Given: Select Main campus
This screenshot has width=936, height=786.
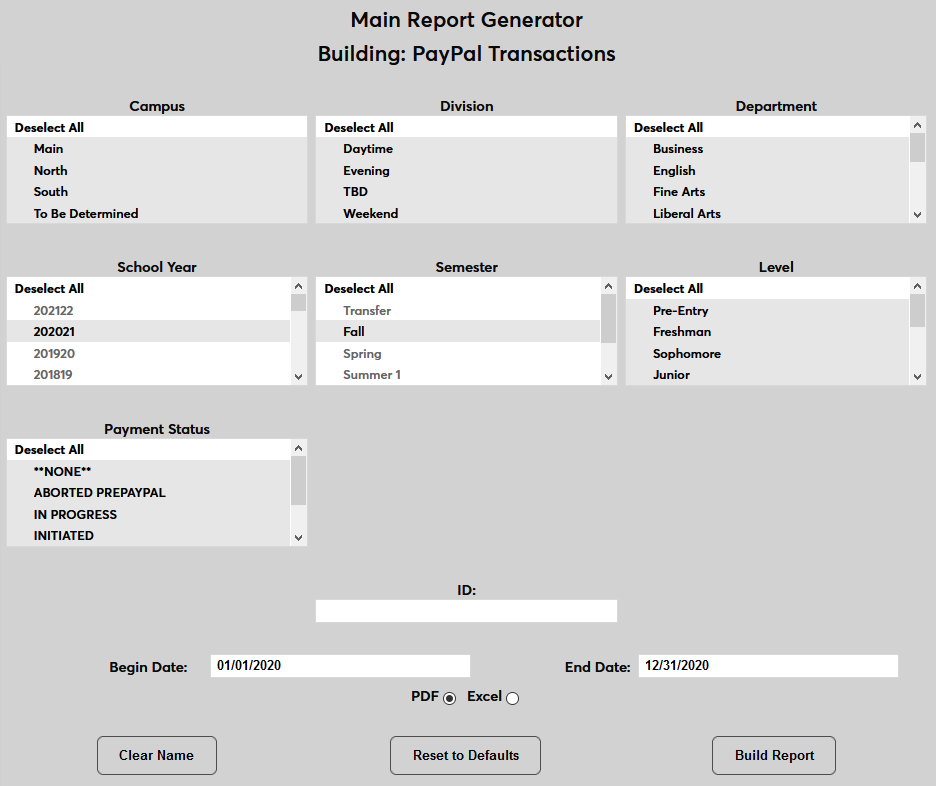Looking at the screenshot, I should [x=156, y=149].
